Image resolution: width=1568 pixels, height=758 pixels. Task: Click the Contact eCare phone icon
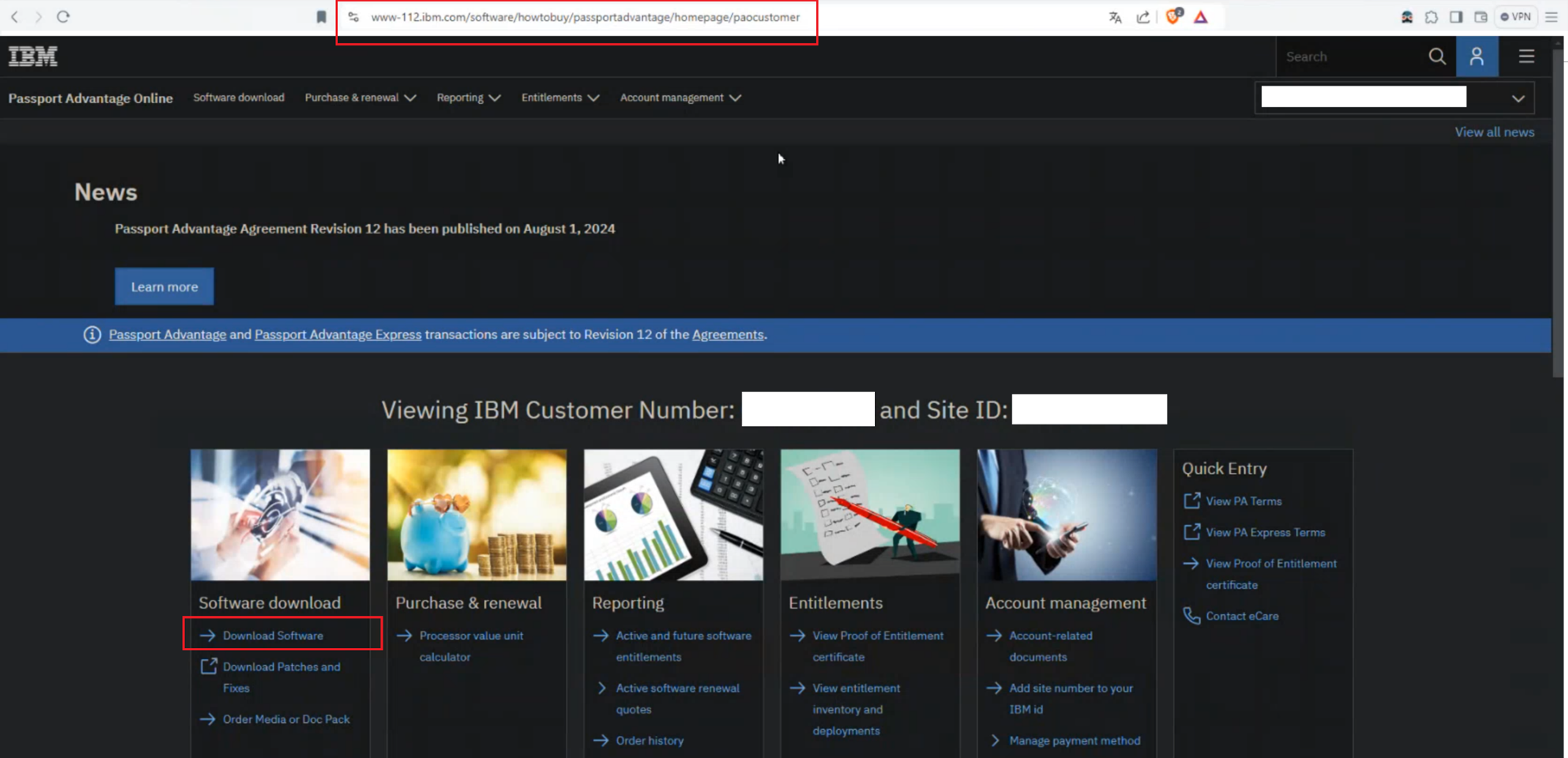(x=1192, y=616)
